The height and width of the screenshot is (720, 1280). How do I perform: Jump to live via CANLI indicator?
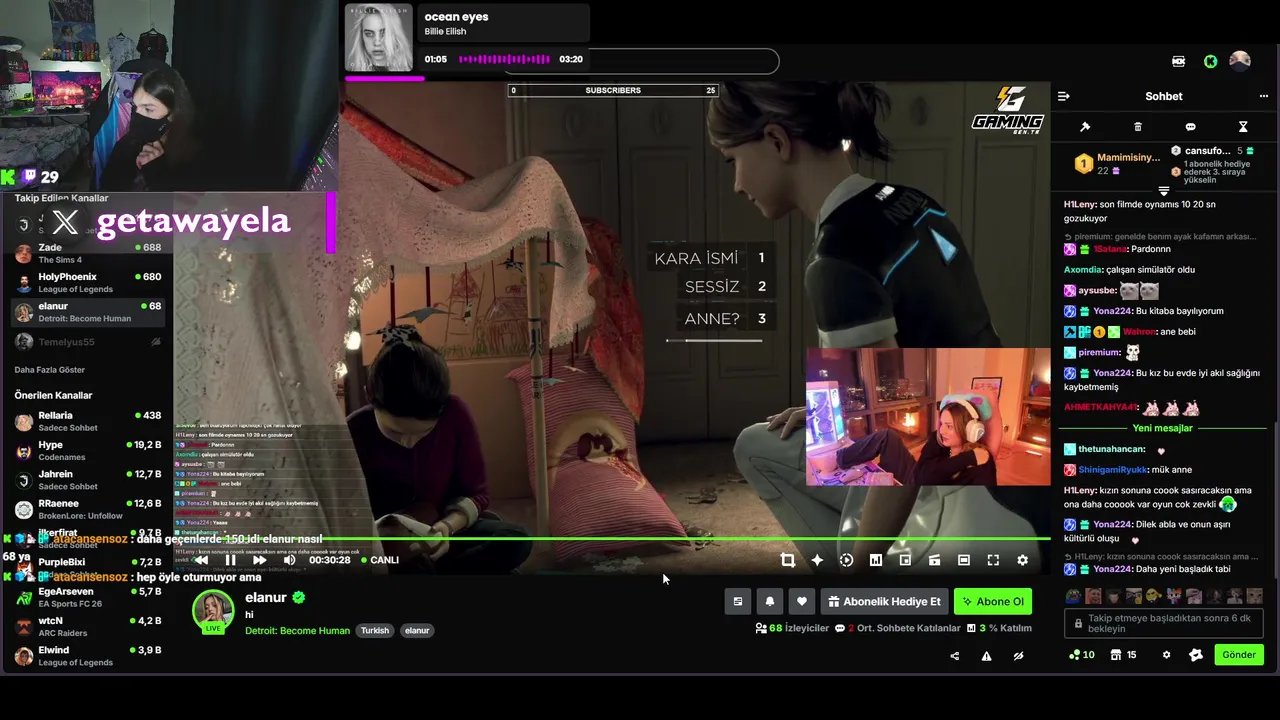click(x=380, y=560)
